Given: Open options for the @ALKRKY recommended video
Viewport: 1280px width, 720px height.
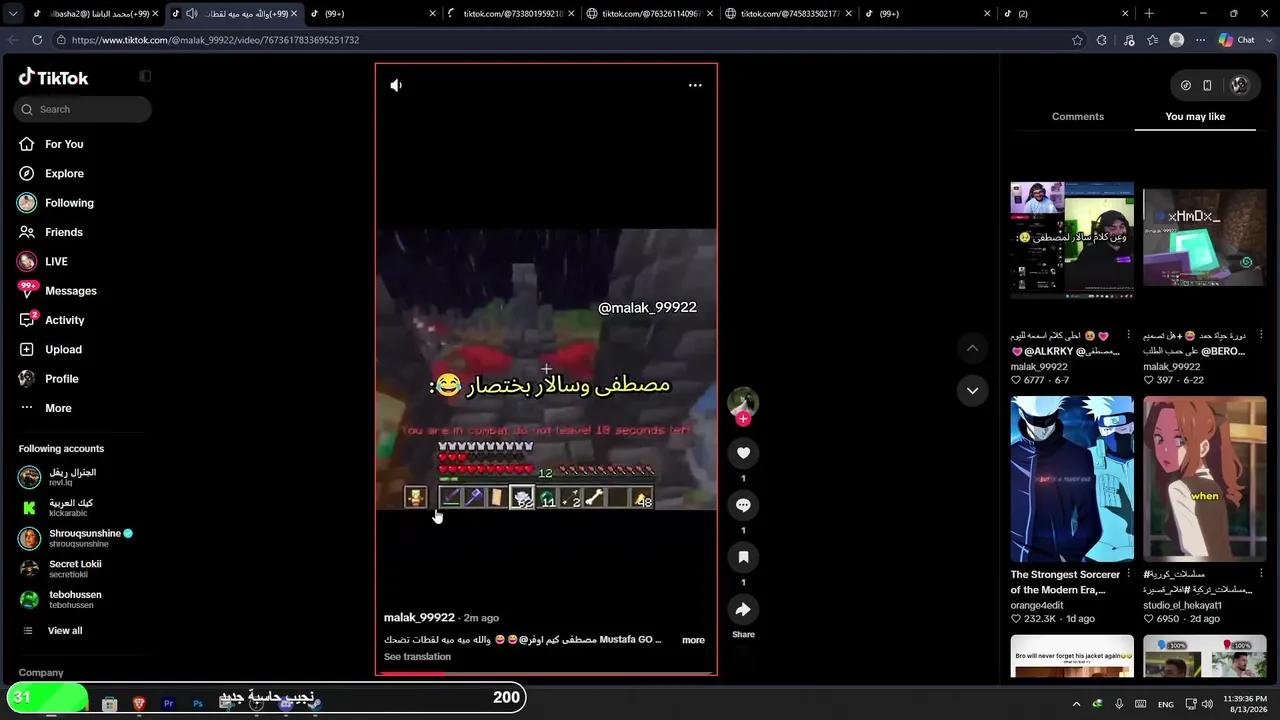Looking at the screenshot, I should 1129,335.
